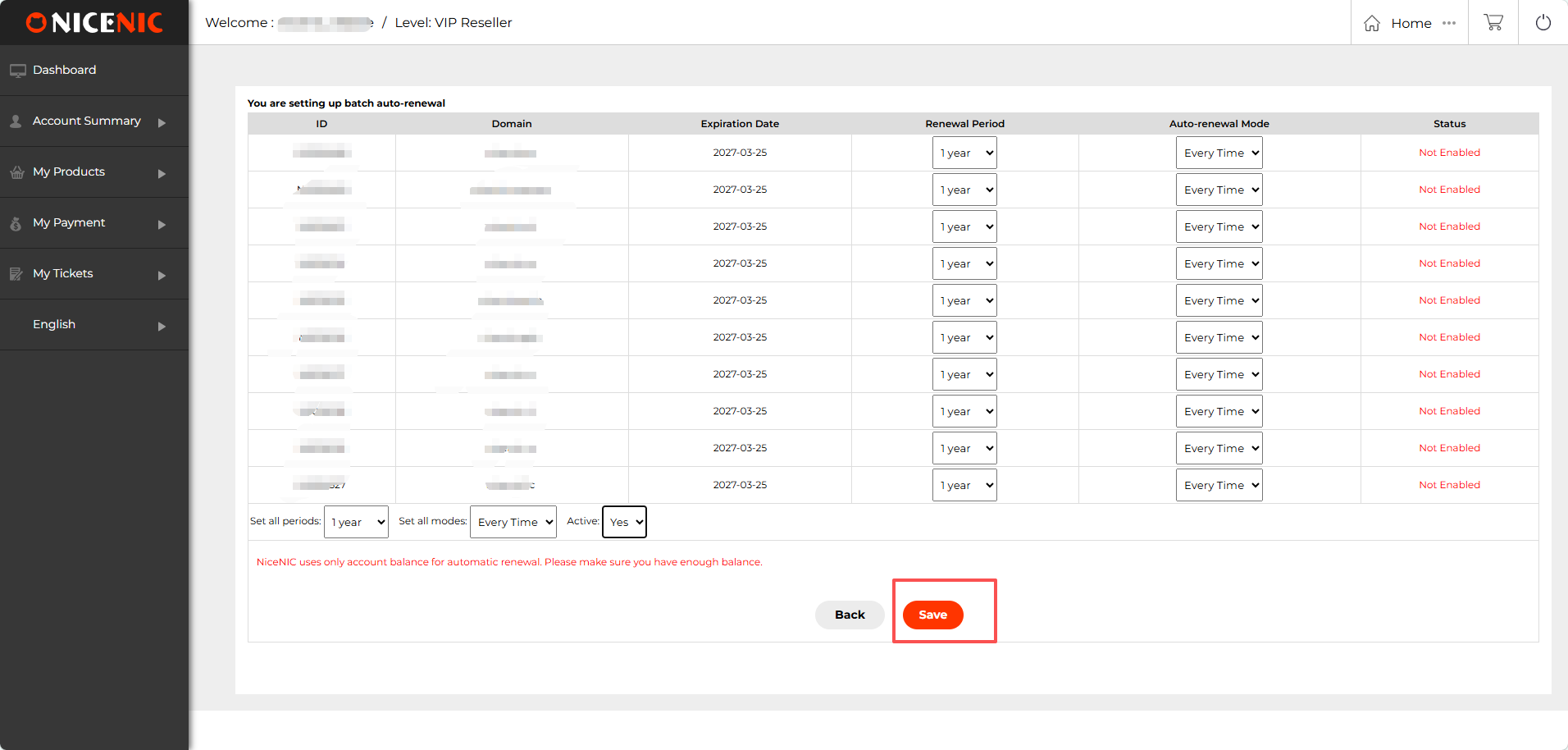Viewport: 1568px width, 750px height.
Task: Click the Status column header
Action: (1449, 124)
